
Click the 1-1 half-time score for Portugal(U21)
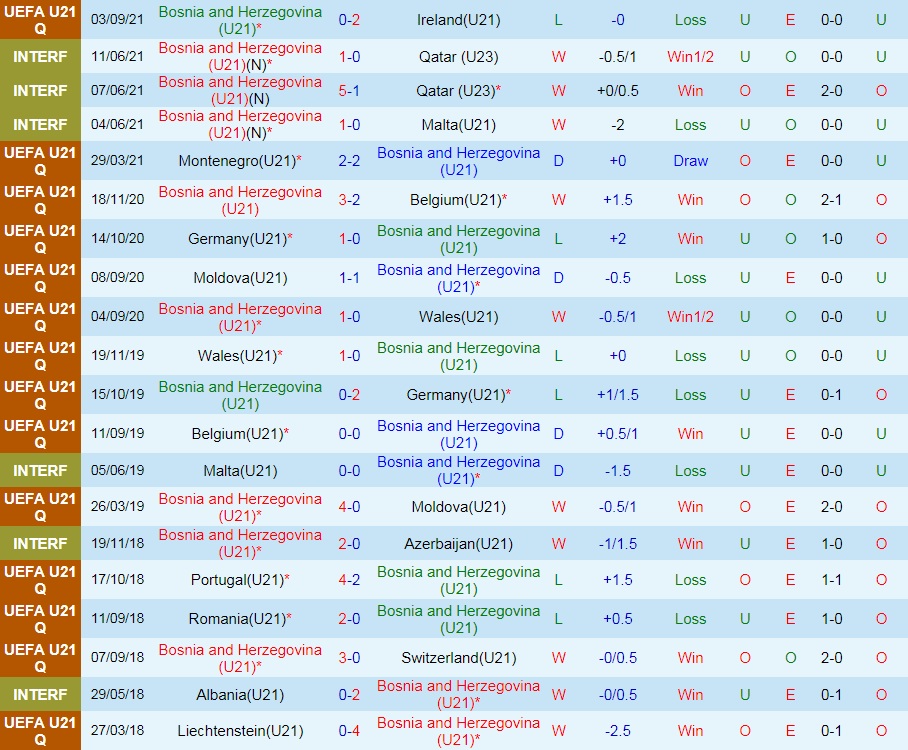coord(832,580)
